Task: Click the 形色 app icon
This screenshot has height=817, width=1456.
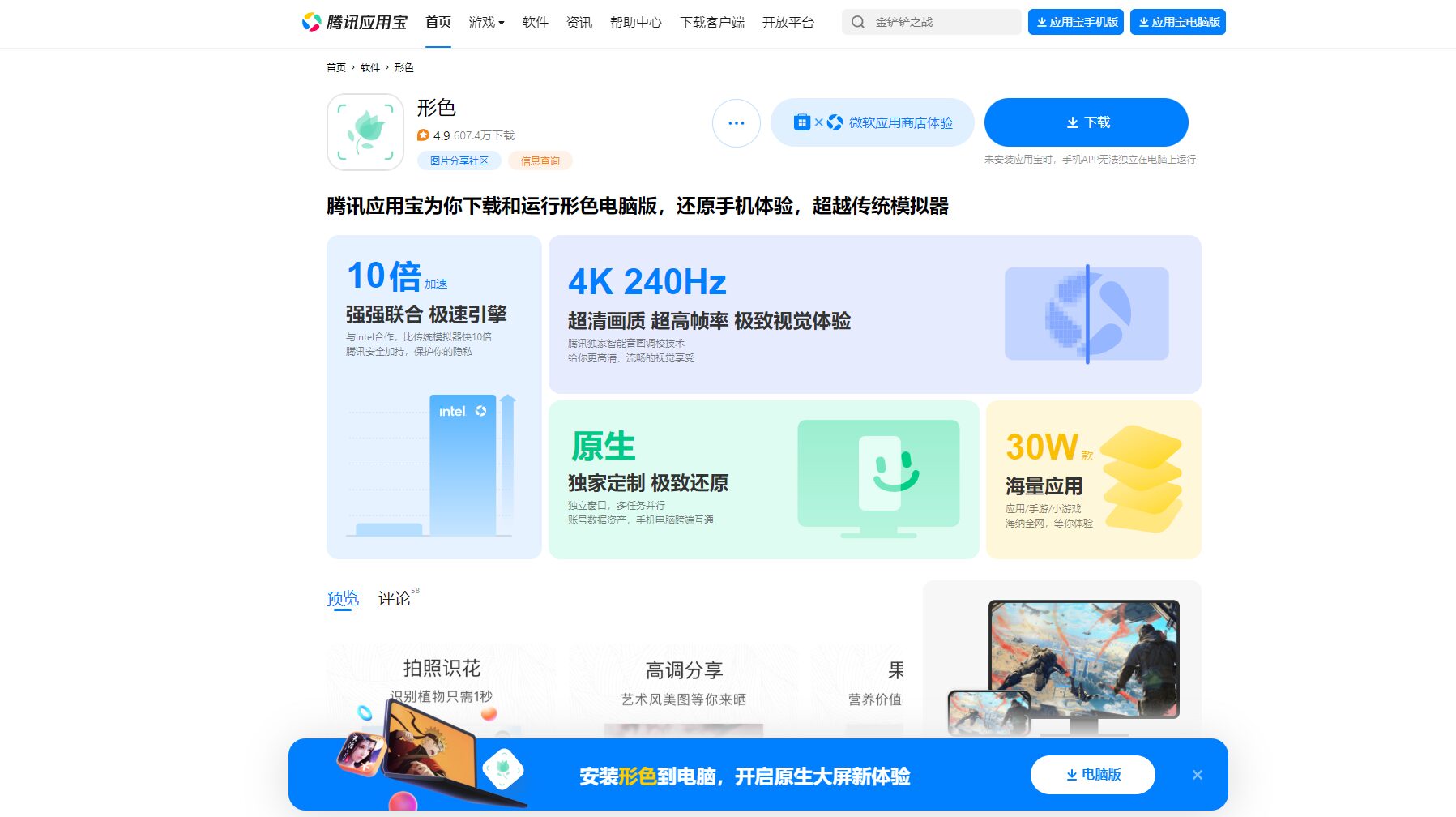Action: [x=365, y=132]
